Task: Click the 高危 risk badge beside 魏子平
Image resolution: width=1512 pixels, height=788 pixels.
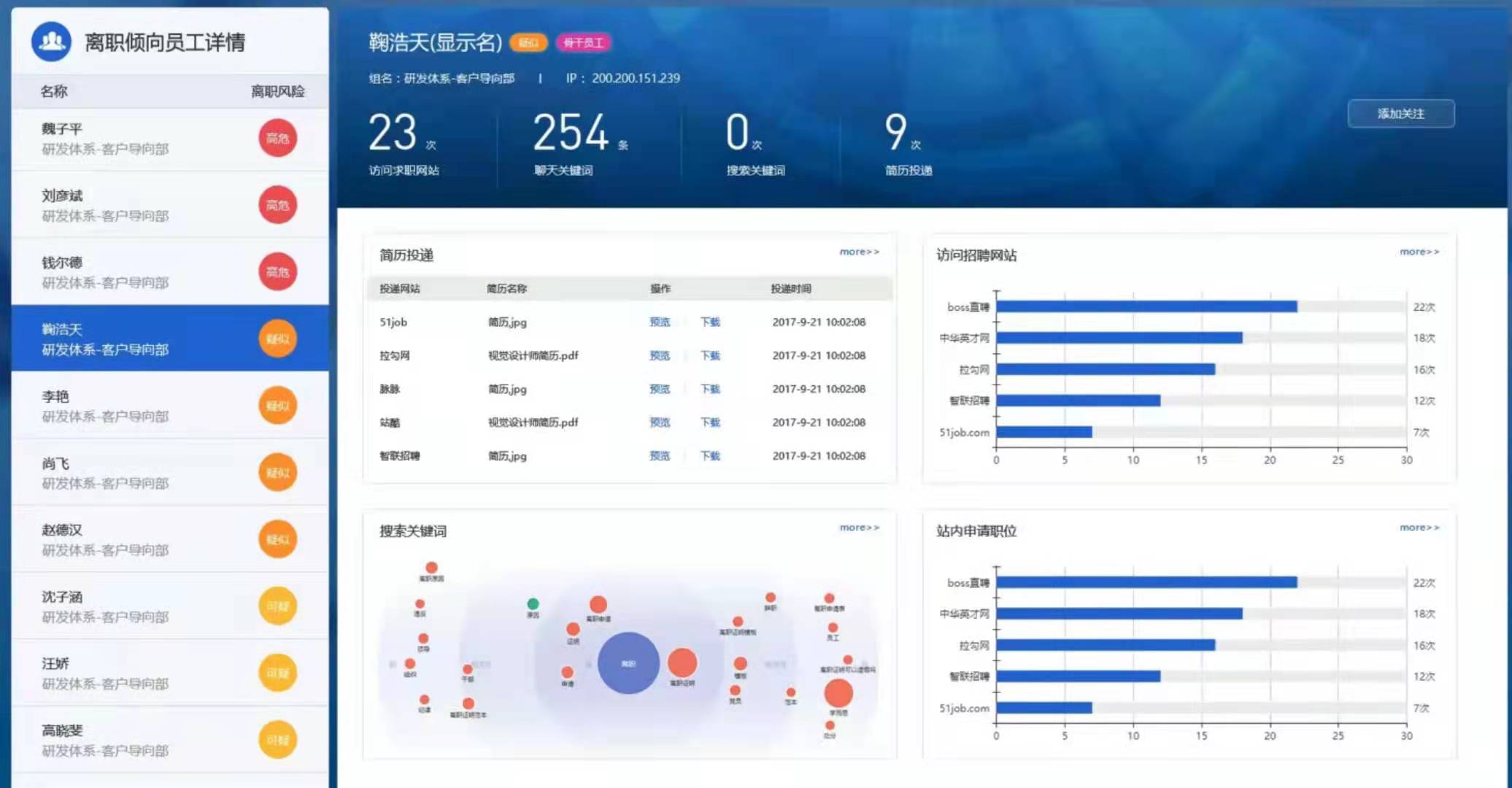Action: (278, 139)
